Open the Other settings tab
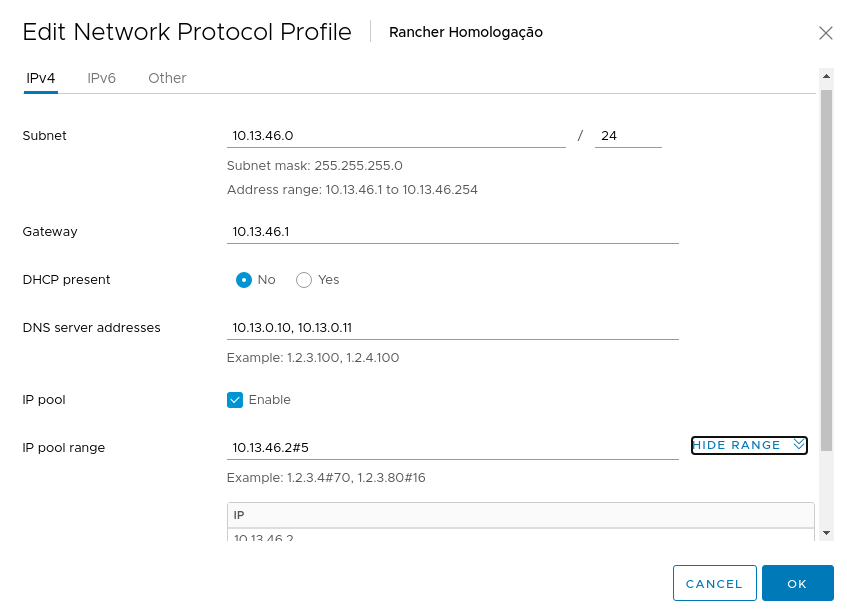This screenshot has width=847, height=613. click(x=166, y=78)
